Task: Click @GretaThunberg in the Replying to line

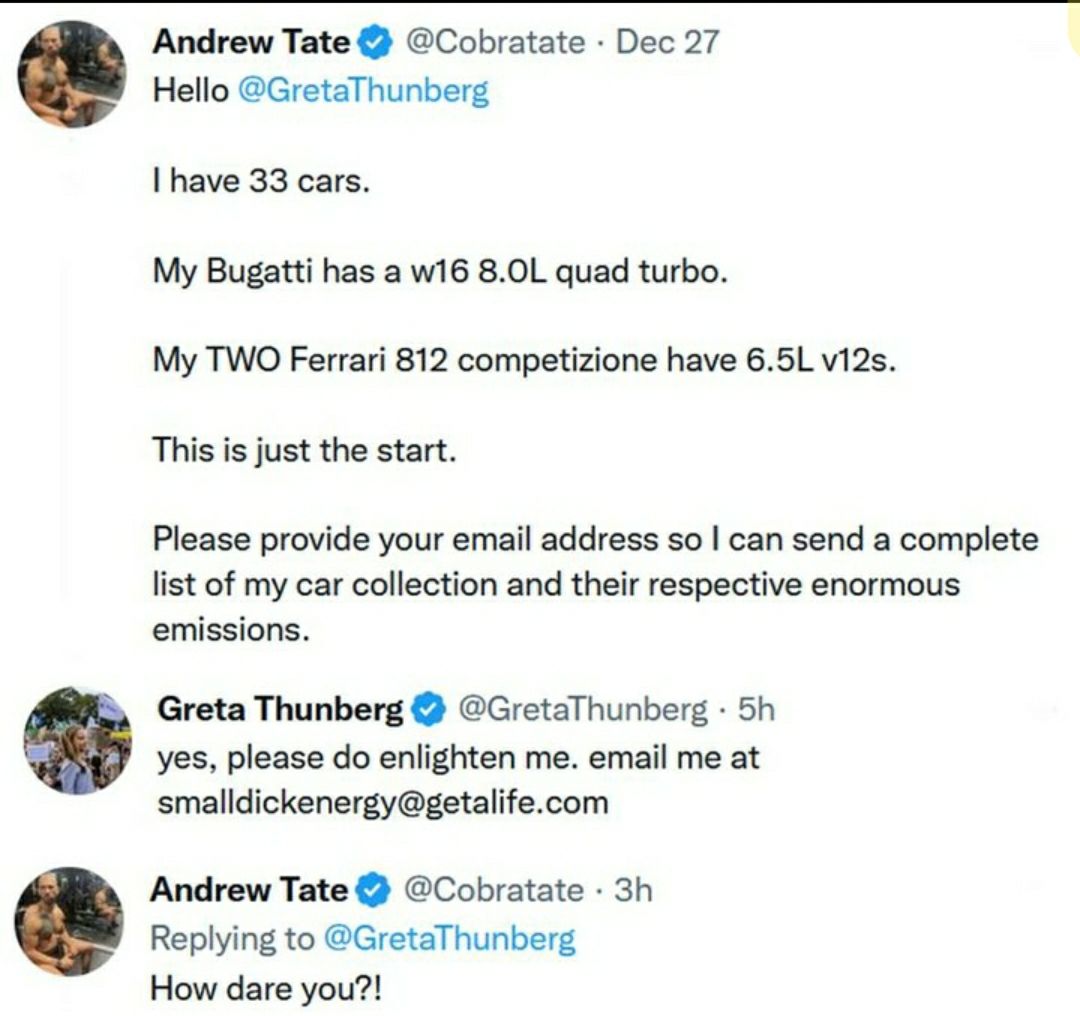Action: pos(450,938)
